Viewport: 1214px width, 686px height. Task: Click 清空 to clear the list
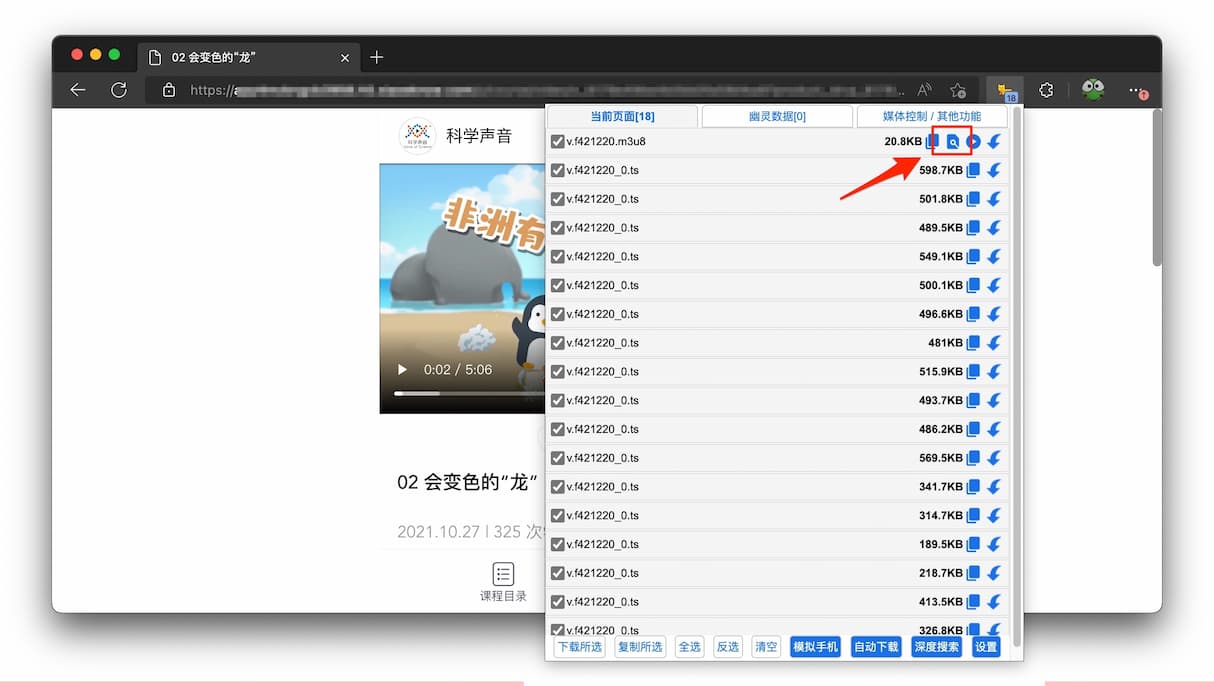(x=766, y=647)
